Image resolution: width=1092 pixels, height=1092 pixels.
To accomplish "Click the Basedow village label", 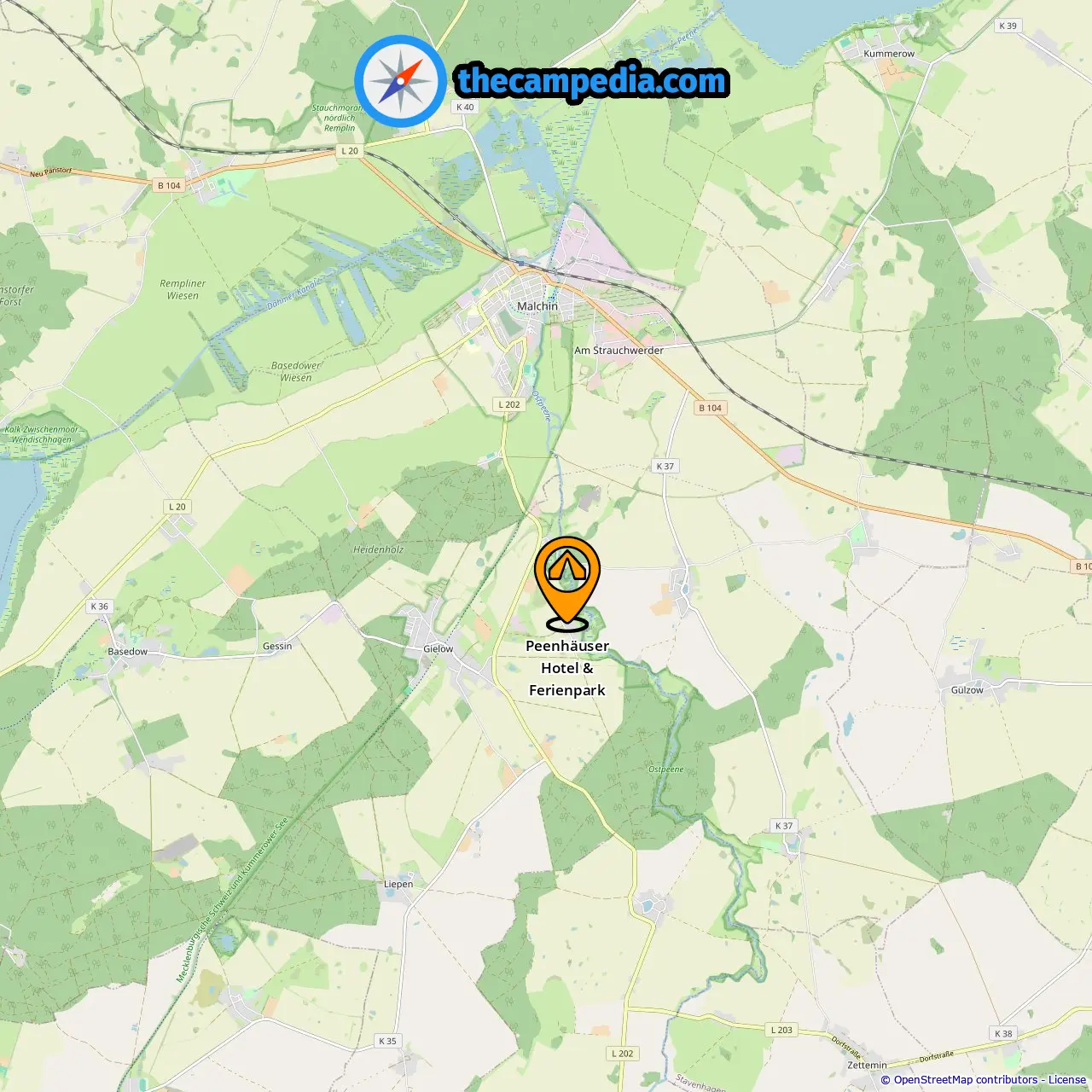I will click(x=128, y=652).
